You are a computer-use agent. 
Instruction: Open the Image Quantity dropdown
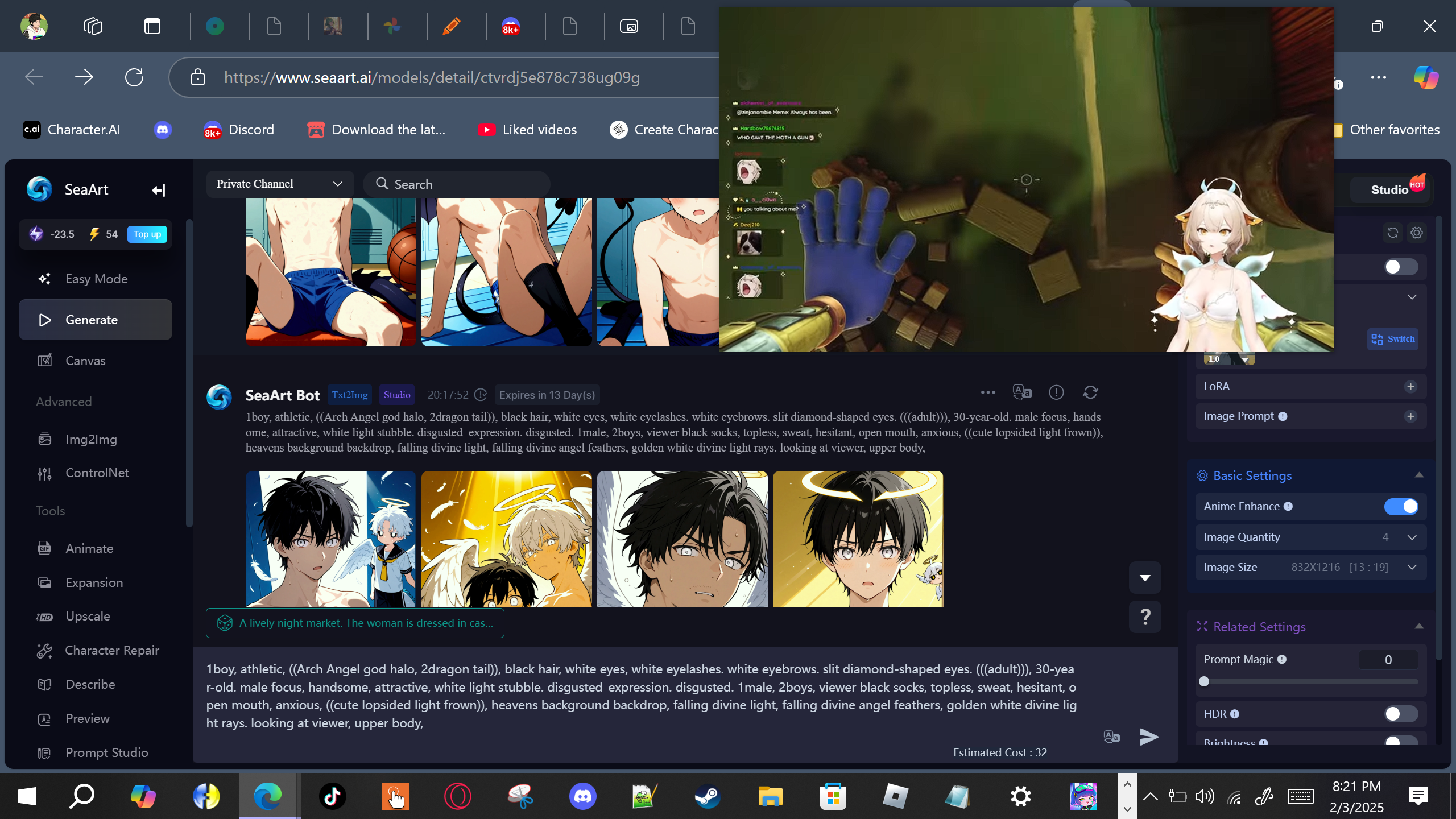[x=1310, y=537]
